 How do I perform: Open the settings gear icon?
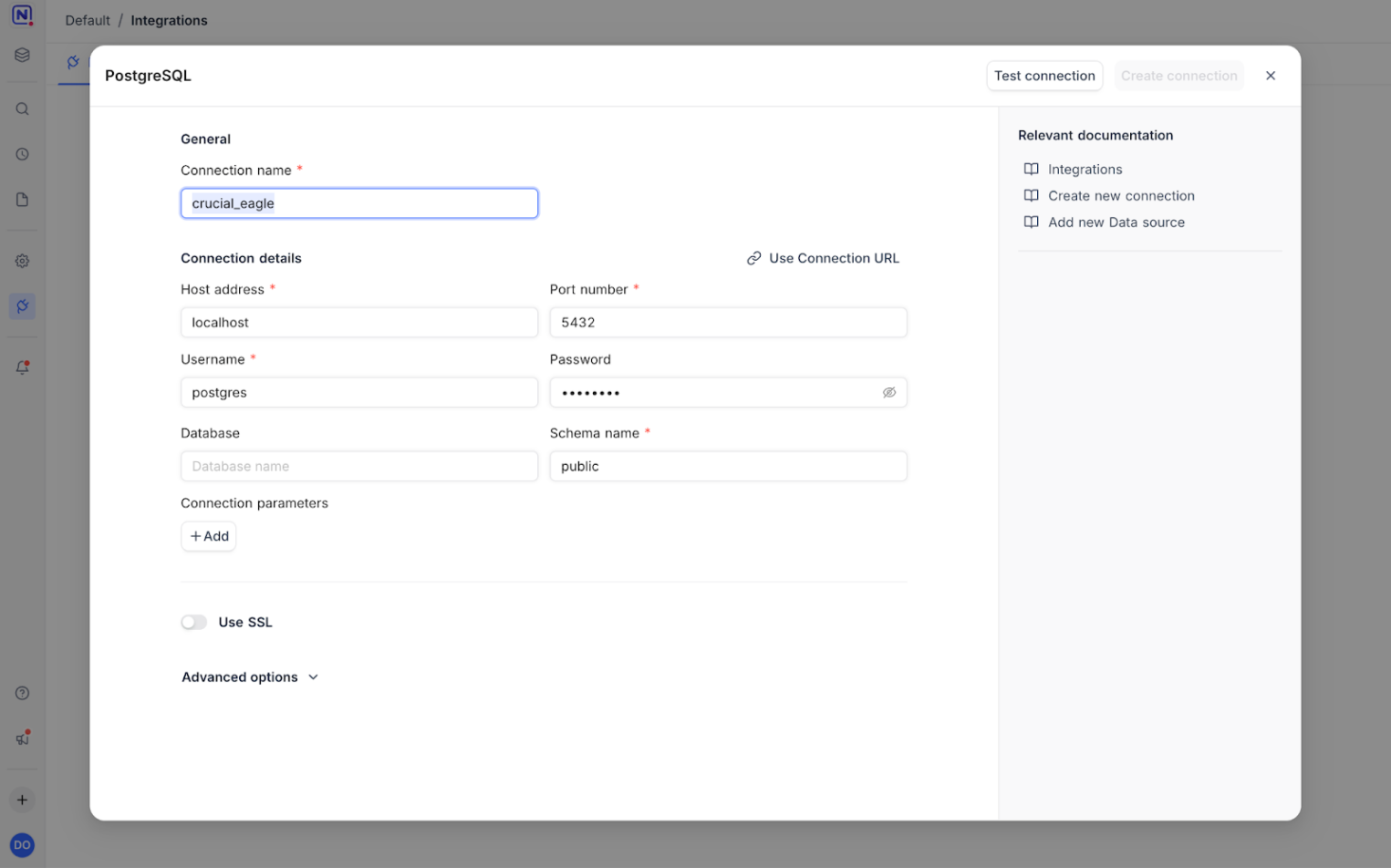(x=22, y=261)
